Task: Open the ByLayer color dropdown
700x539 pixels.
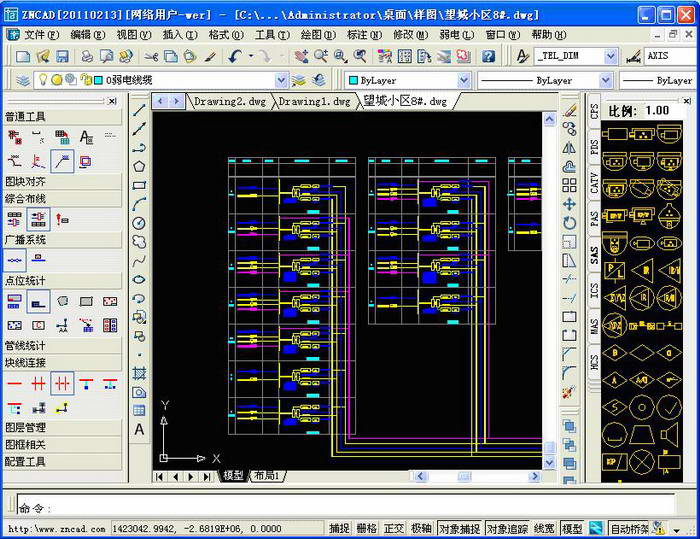Action: [463, 81]
